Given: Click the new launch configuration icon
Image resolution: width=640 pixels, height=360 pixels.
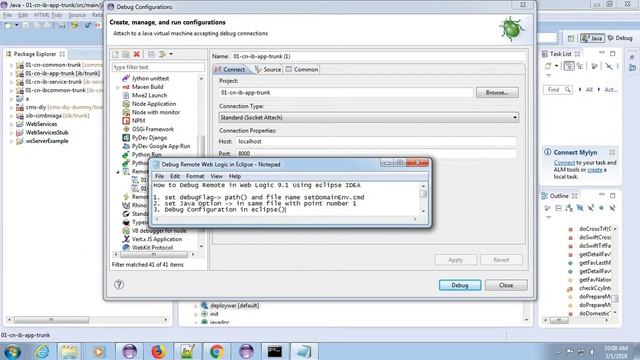Looking at the screenshot, I should tap(116, 54).
